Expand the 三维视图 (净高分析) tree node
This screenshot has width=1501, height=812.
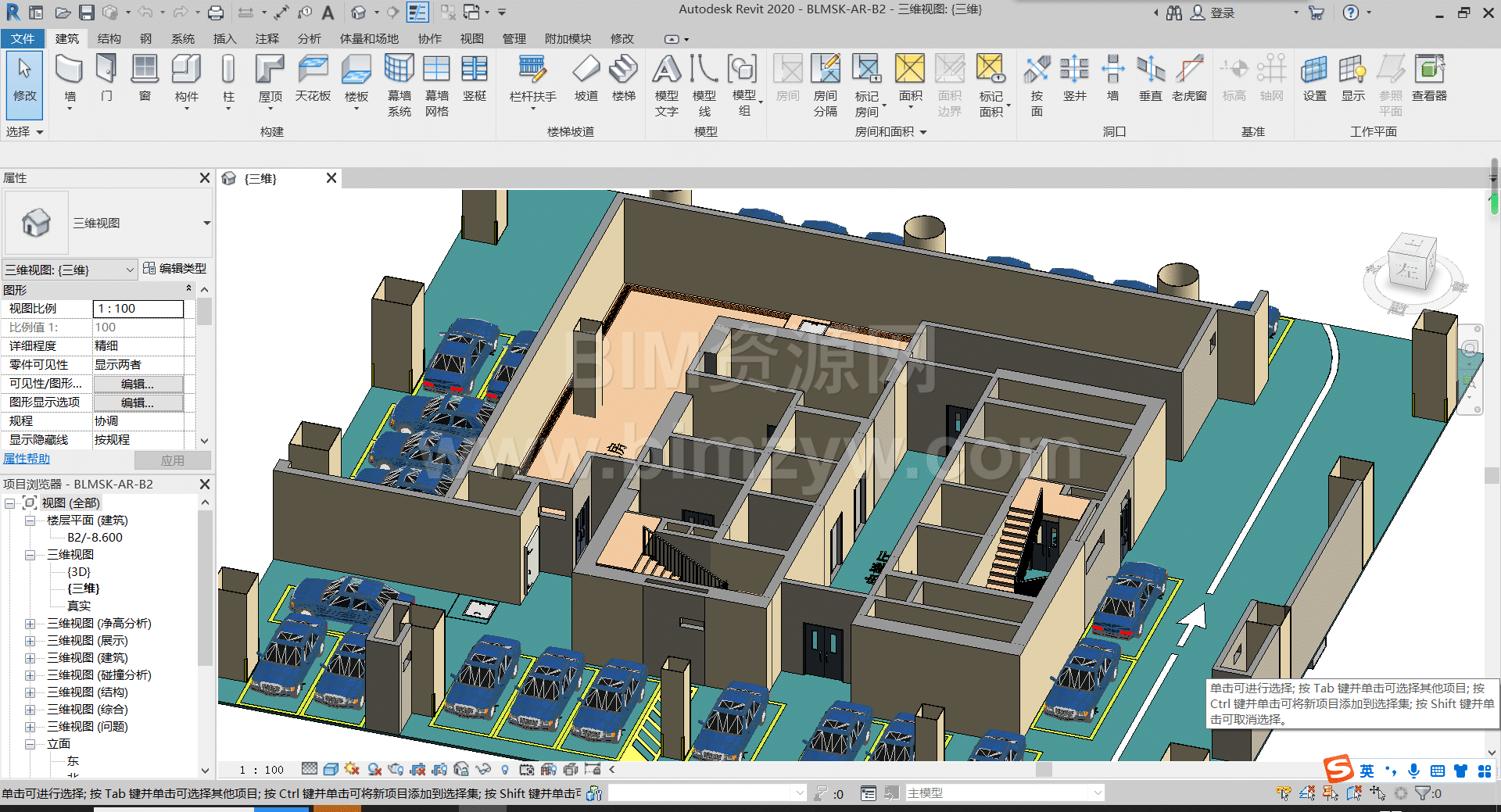click(30, 624)
